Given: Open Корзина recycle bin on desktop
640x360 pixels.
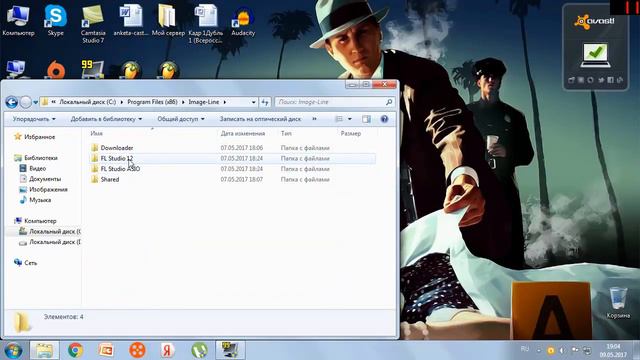Looking at the screenshot, I should tap(618, 302).
